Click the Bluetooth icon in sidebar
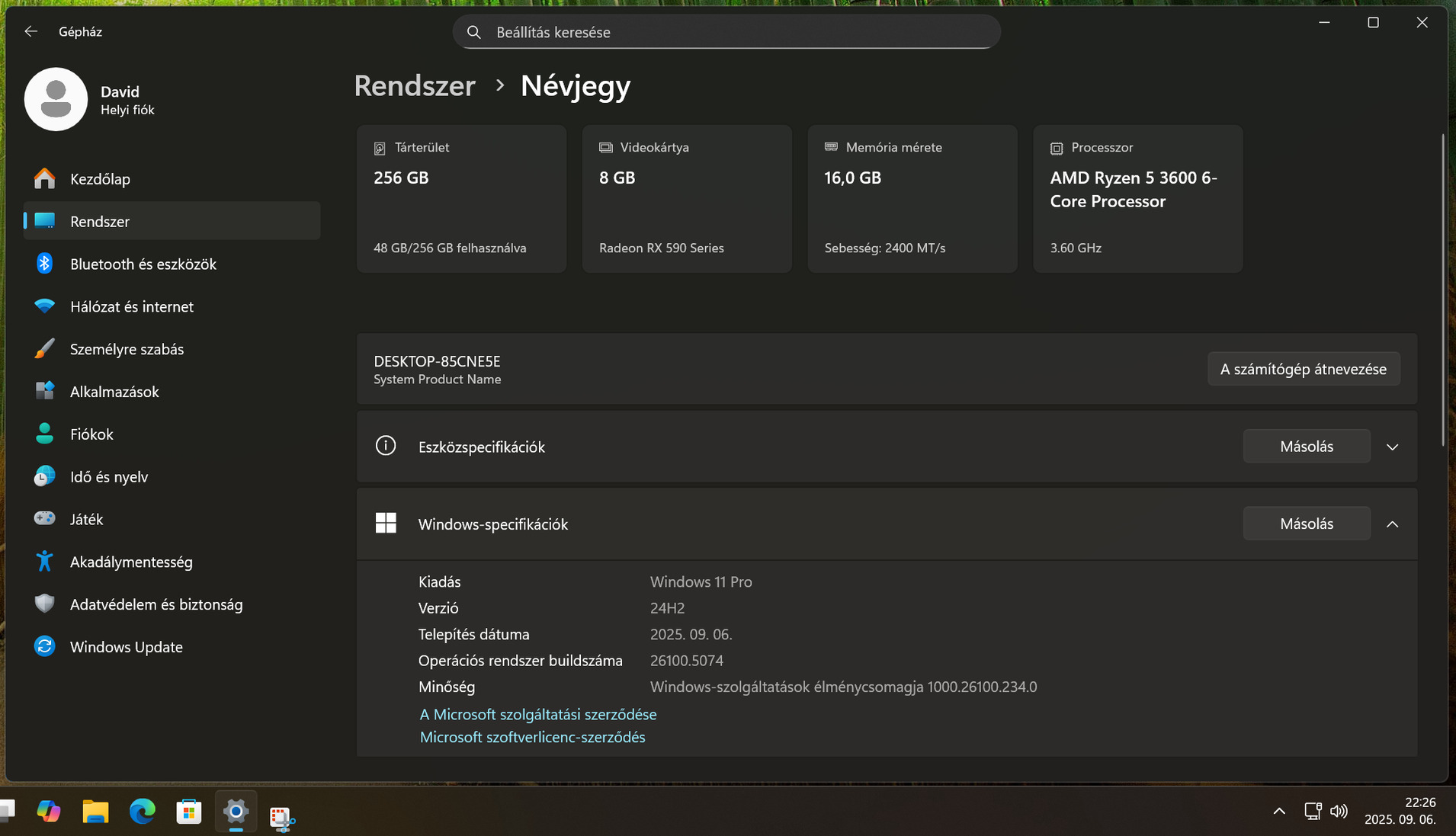Screen dimensions: 1456x836 44,264
